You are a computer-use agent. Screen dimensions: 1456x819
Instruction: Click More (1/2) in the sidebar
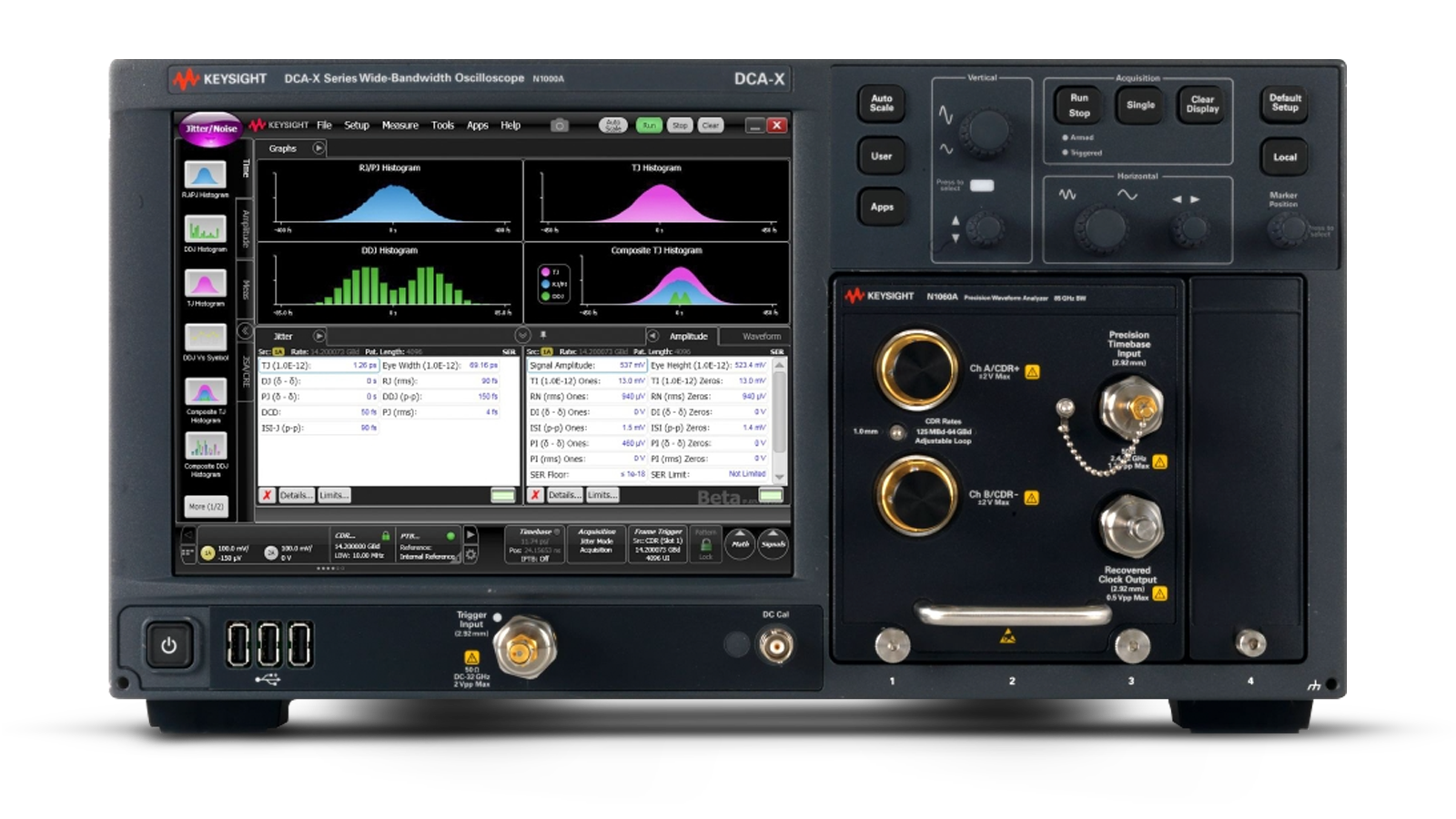pos(206,506)
